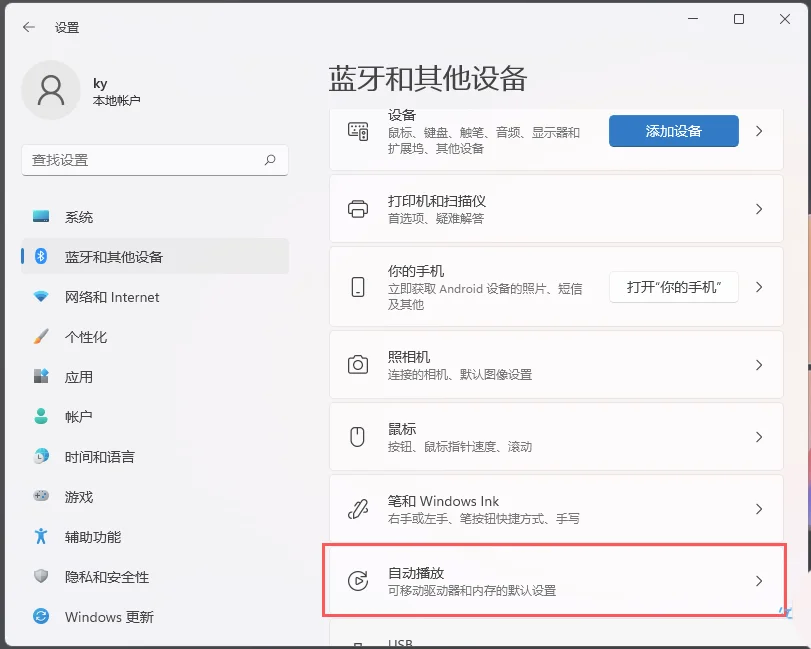Open 隐私和安全性 category
The height and width of the screenshot is (649, 811).
(155, 576)
